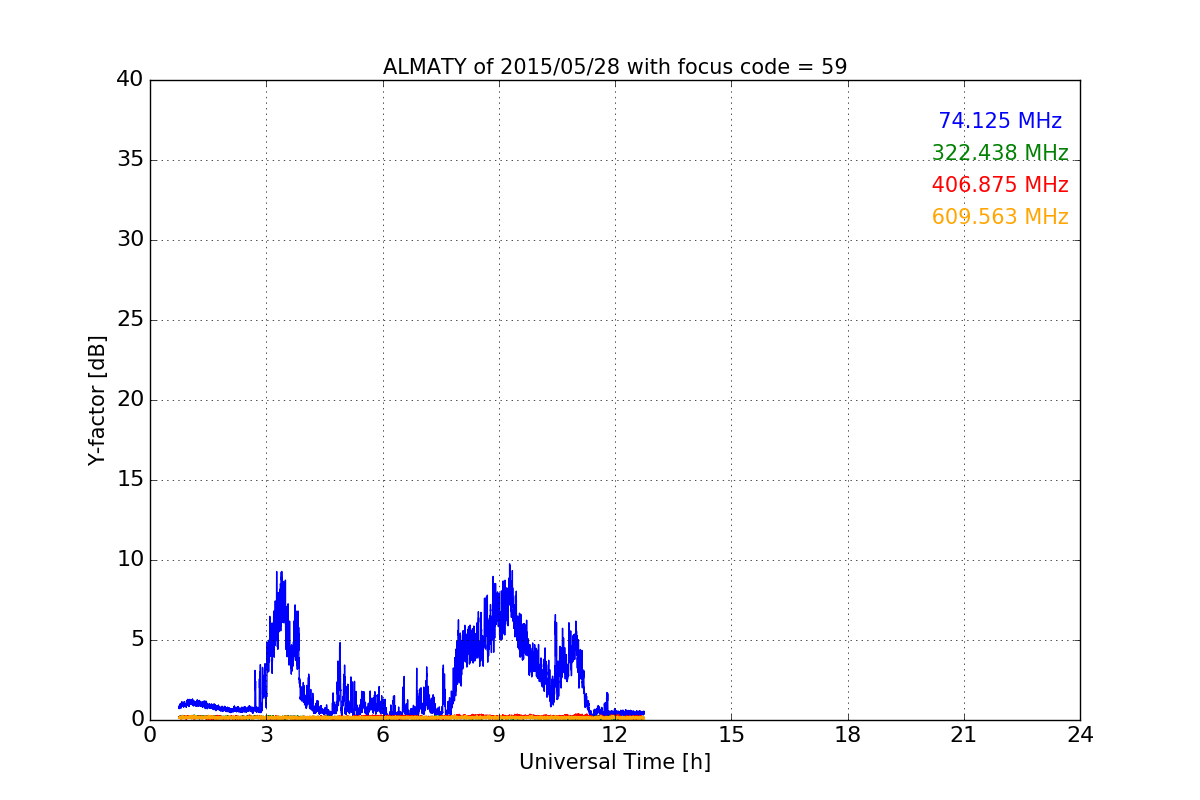Click y-axis tick label 40
The height and width of the screenshot is (800, 1200).
(x=130, y=80)
